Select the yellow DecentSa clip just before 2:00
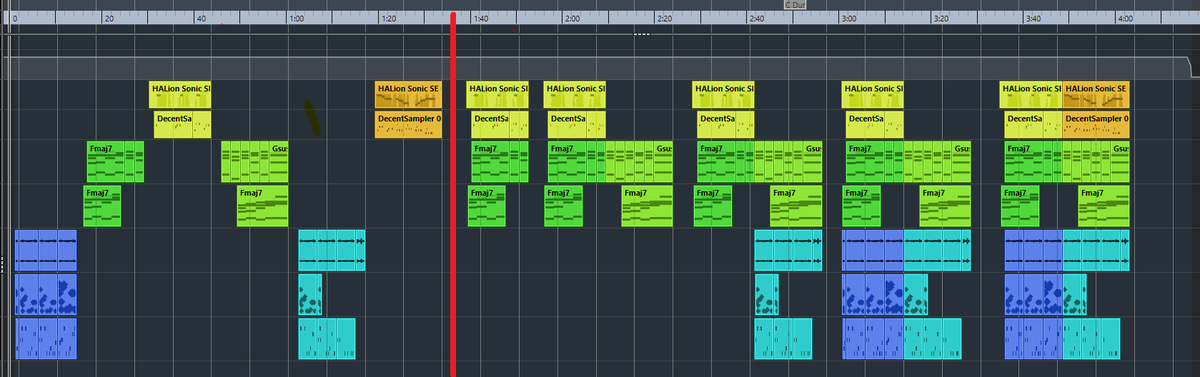This screenshot has width=1200, height=377. (x=577, y=124)
